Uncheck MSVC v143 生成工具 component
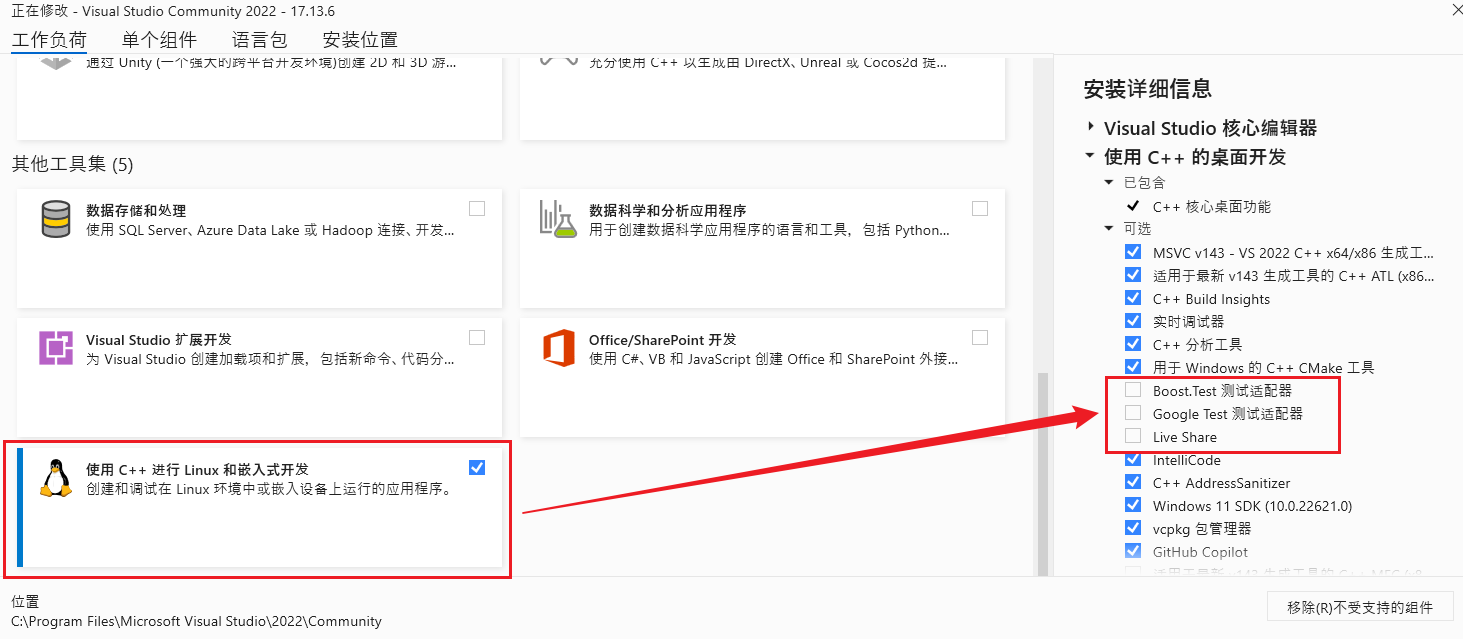The width and height of the screenshot is (1463, 639). tap(1133, 252)
